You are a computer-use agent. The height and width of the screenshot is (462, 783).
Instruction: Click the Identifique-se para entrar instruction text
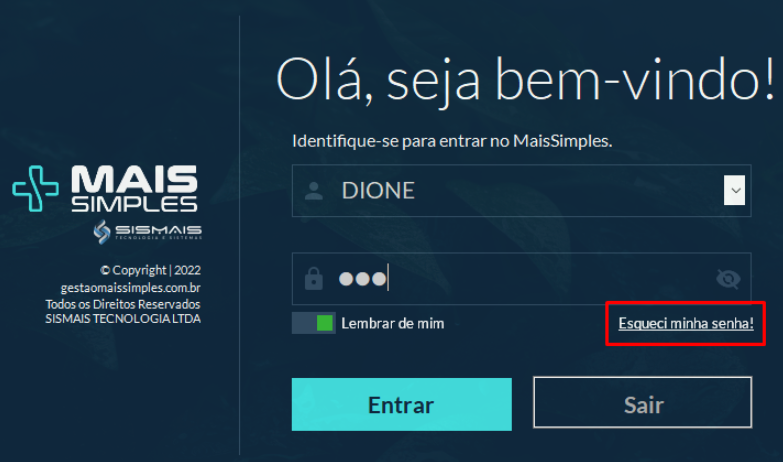click(x=452, y=141)
